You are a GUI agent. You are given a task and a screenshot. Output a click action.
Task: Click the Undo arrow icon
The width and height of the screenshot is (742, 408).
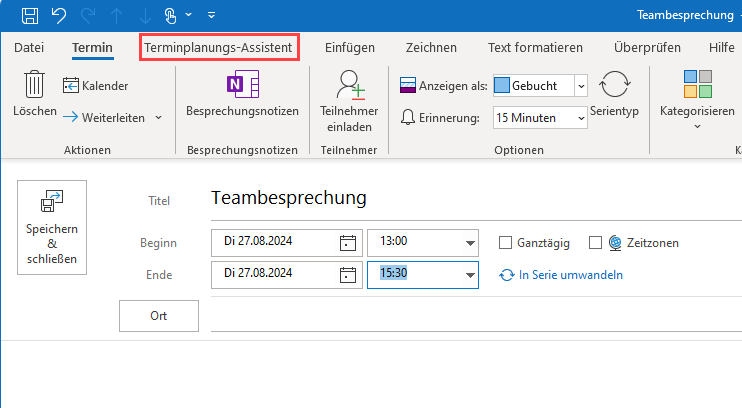point(58,15)
